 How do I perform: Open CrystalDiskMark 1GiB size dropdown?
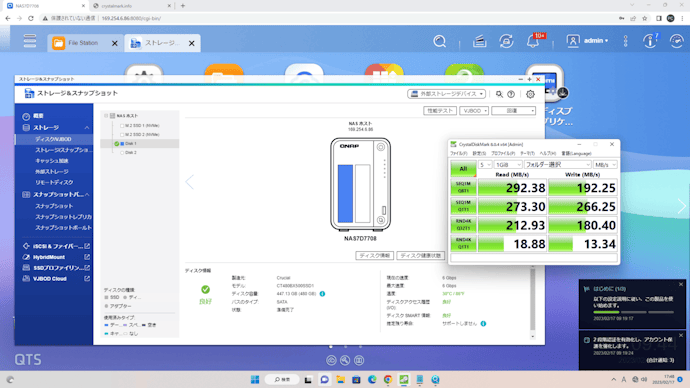(x=508, y=165)
